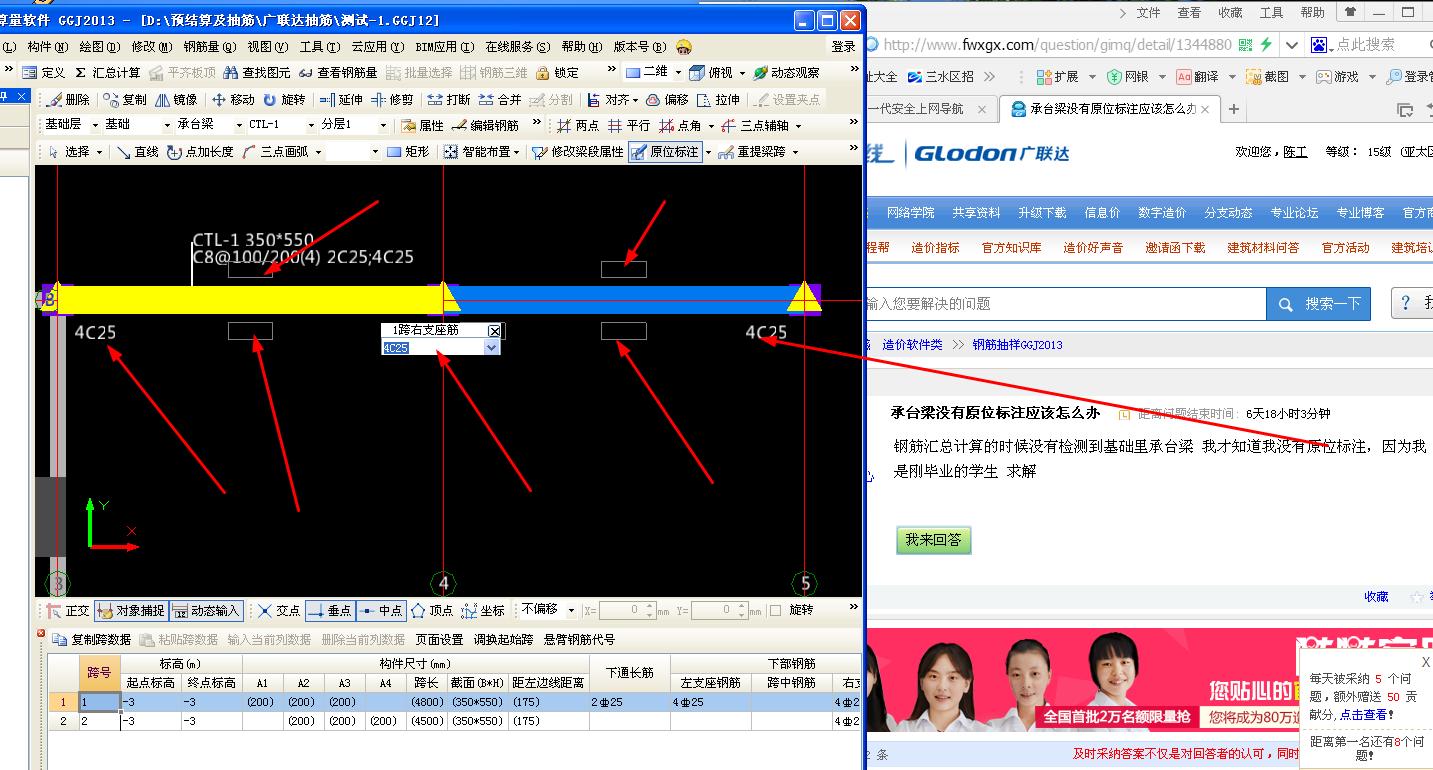
Task: Open 属性 properties panel
Action: [422, 126]
